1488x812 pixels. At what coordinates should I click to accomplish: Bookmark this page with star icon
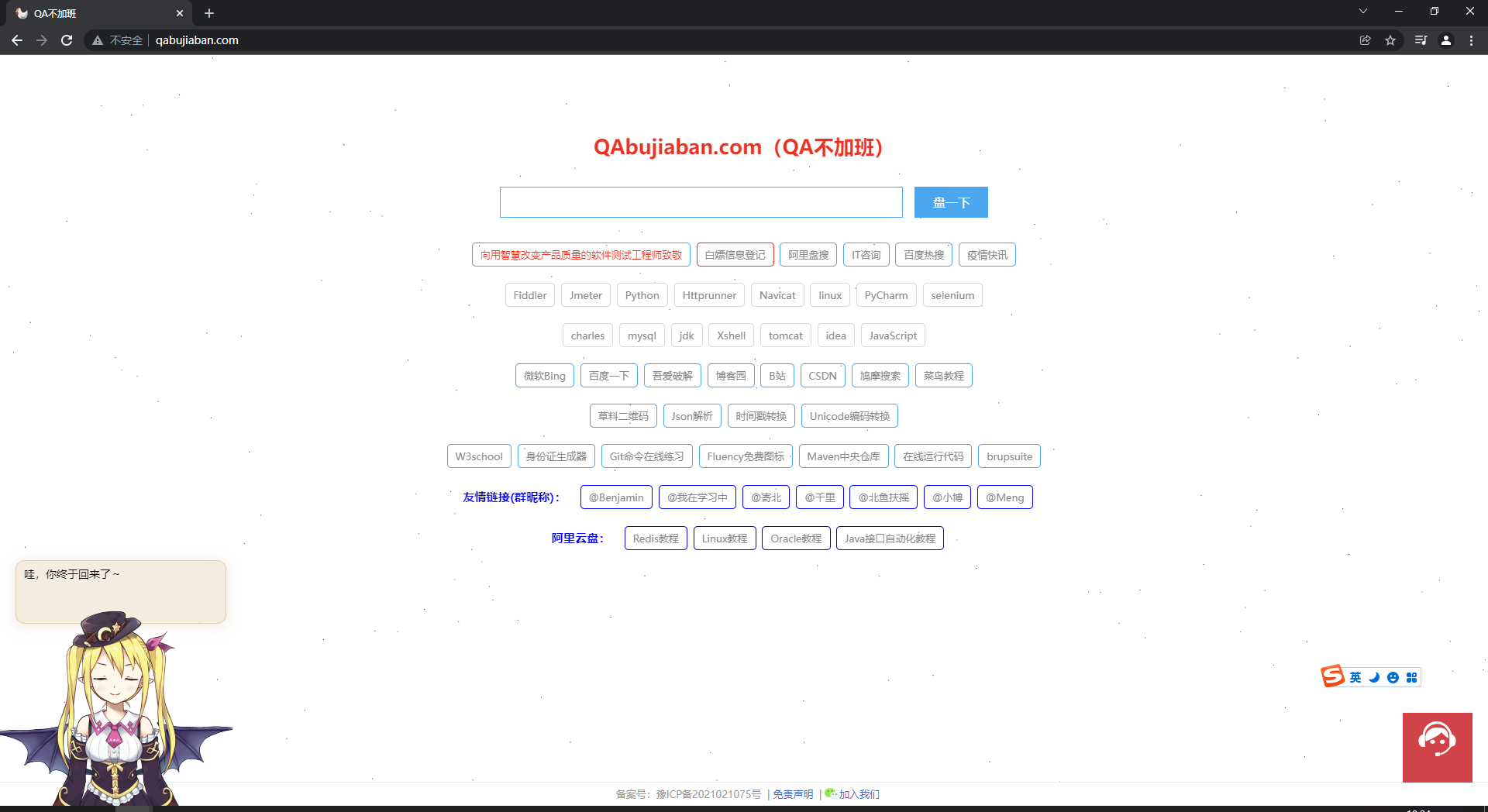tap(1390, 40)
